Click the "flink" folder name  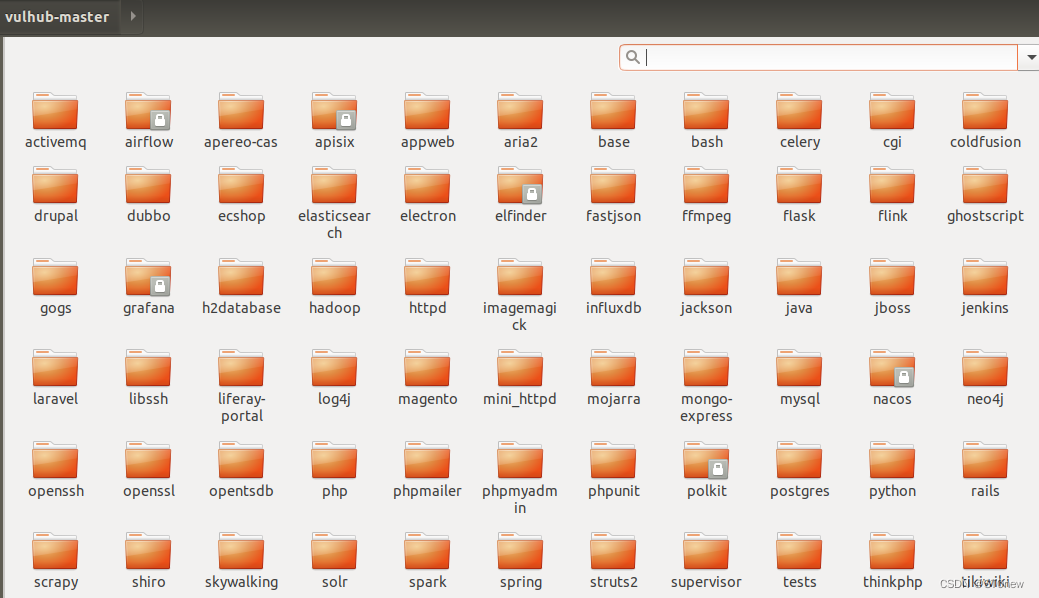coord(892,216)
